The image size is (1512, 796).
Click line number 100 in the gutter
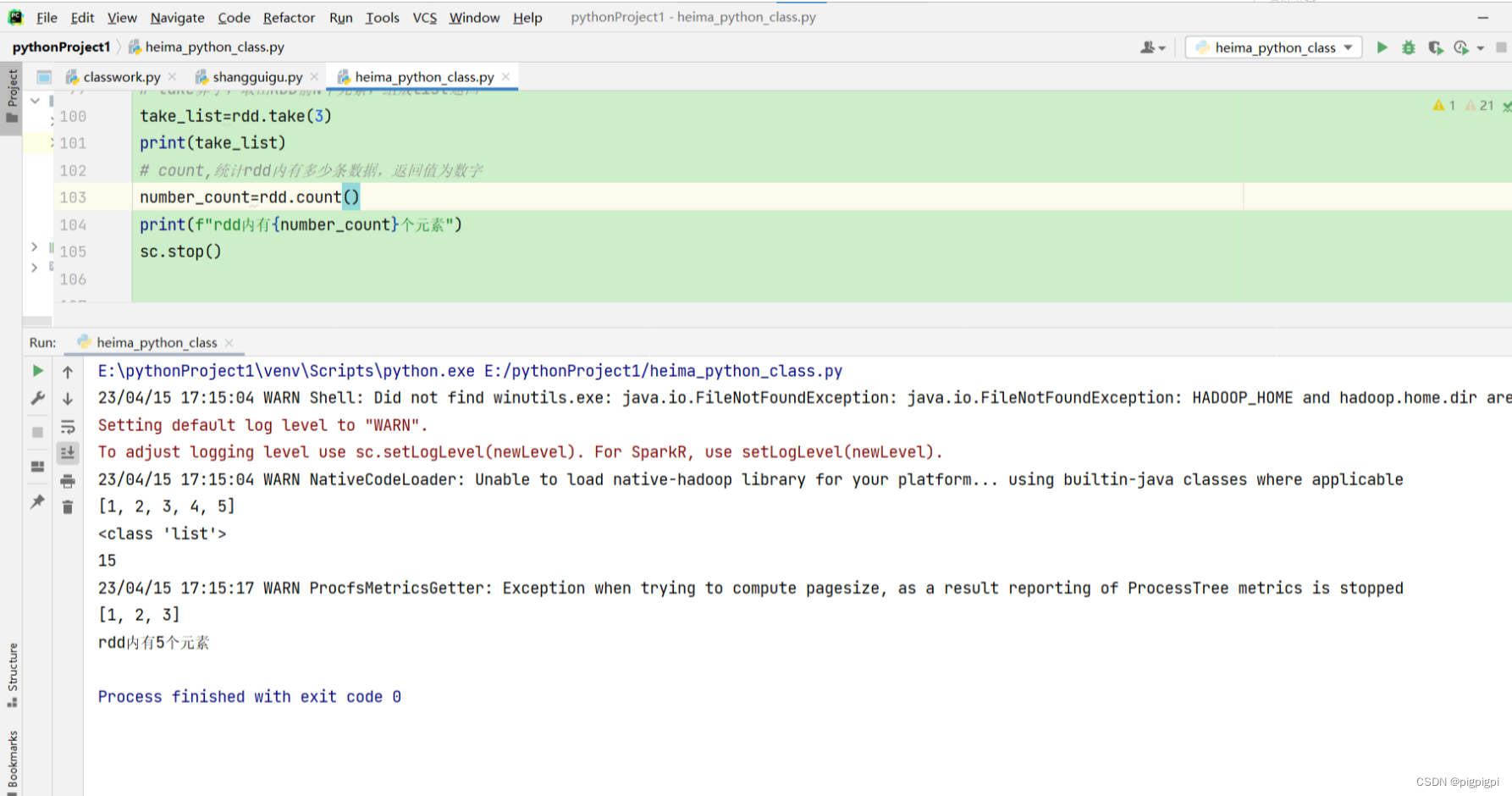click(73, 116)
